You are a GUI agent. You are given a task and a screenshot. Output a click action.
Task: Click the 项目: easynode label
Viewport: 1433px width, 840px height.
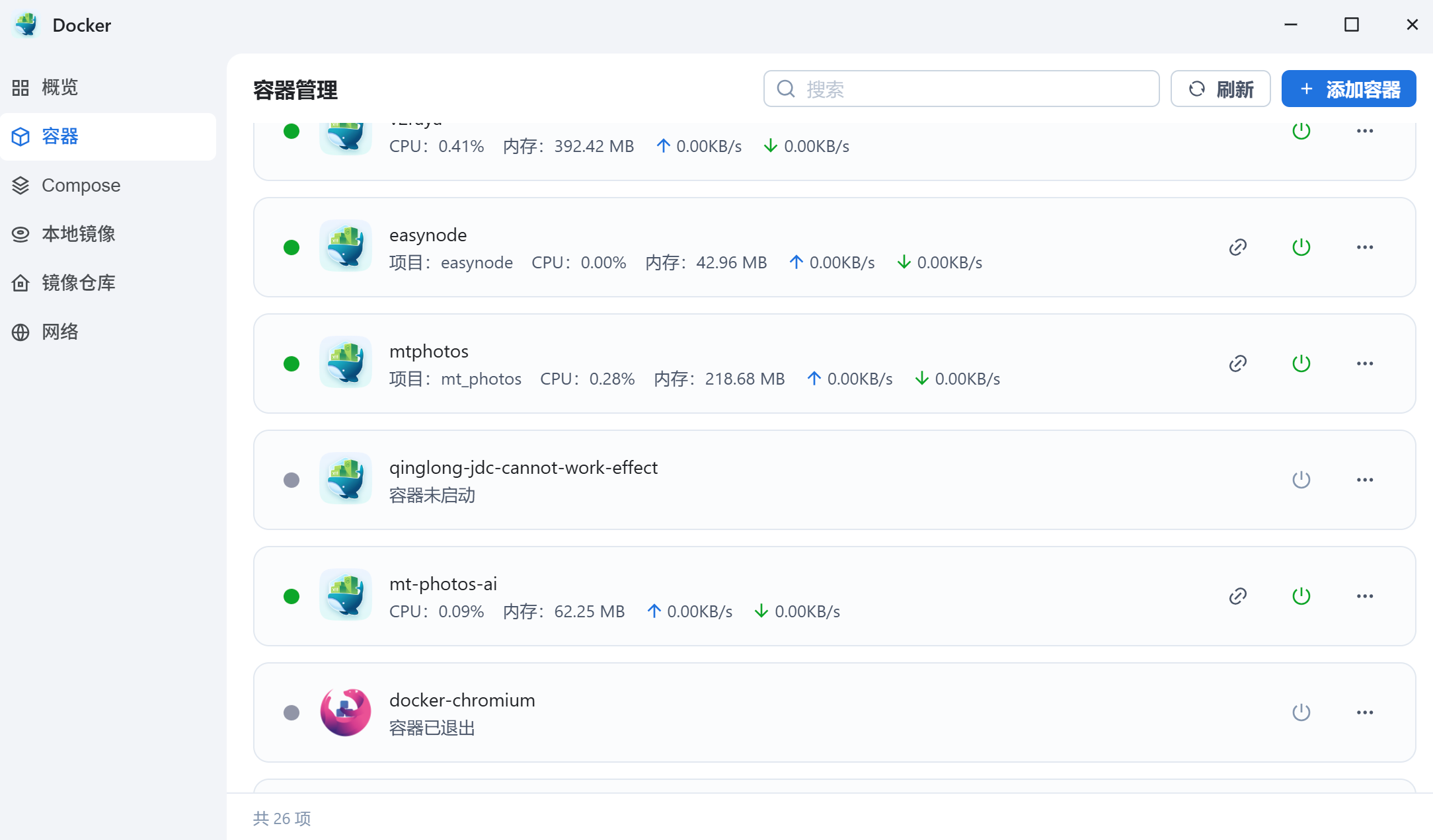click(x=451, y=263)
